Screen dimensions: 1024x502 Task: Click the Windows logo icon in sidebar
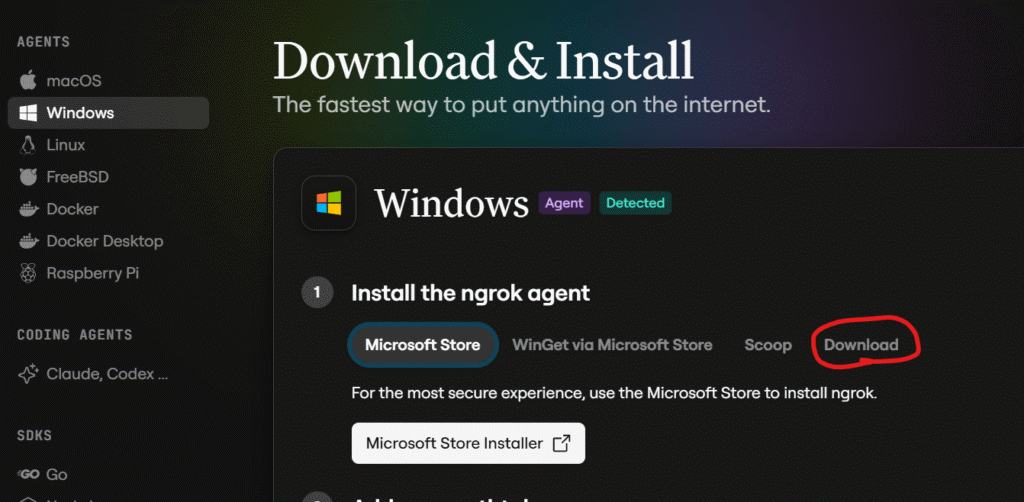(x=27, y=113)
